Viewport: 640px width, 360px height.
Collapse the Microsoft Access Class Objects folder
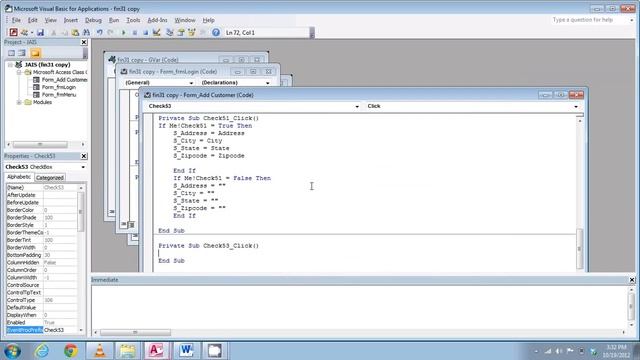[19, 72]
